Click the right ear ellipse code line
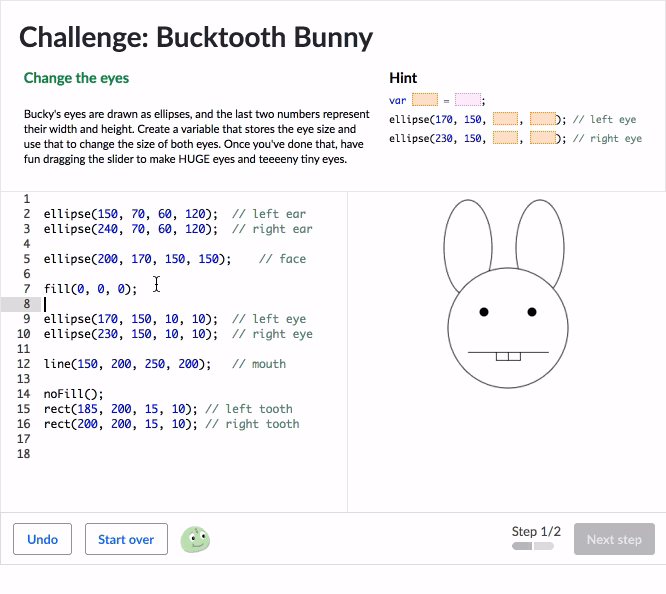 [x=178, y=229]
